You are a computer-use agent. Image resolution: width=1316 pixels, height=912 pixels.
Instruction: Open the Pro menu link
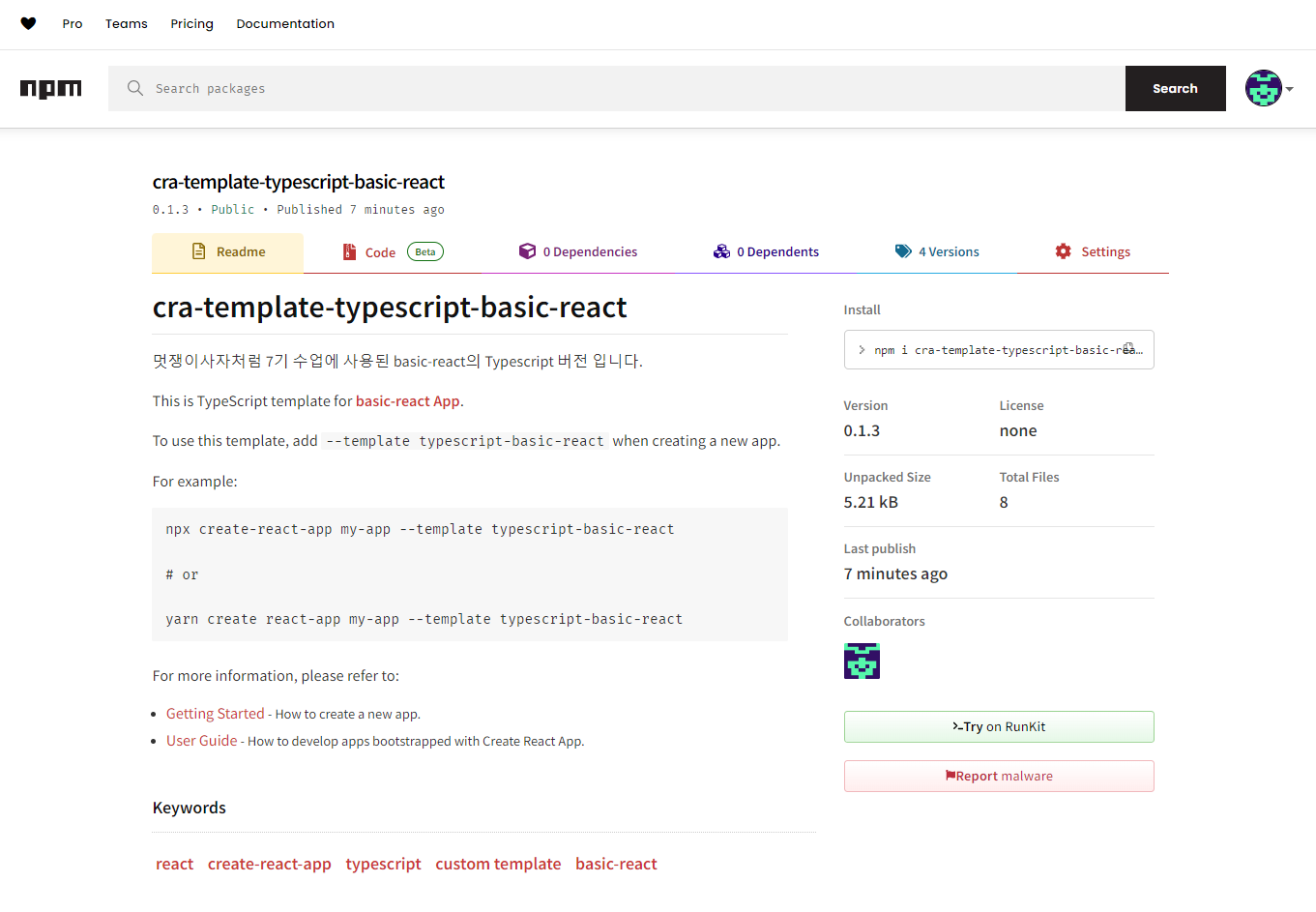pos(73,23)
